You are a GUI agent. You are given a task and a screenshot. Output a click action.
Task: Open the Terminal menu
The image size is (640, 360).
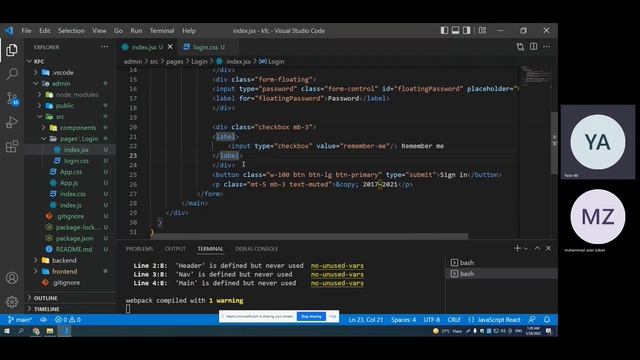pyautogui.click(x=162, y=31)
